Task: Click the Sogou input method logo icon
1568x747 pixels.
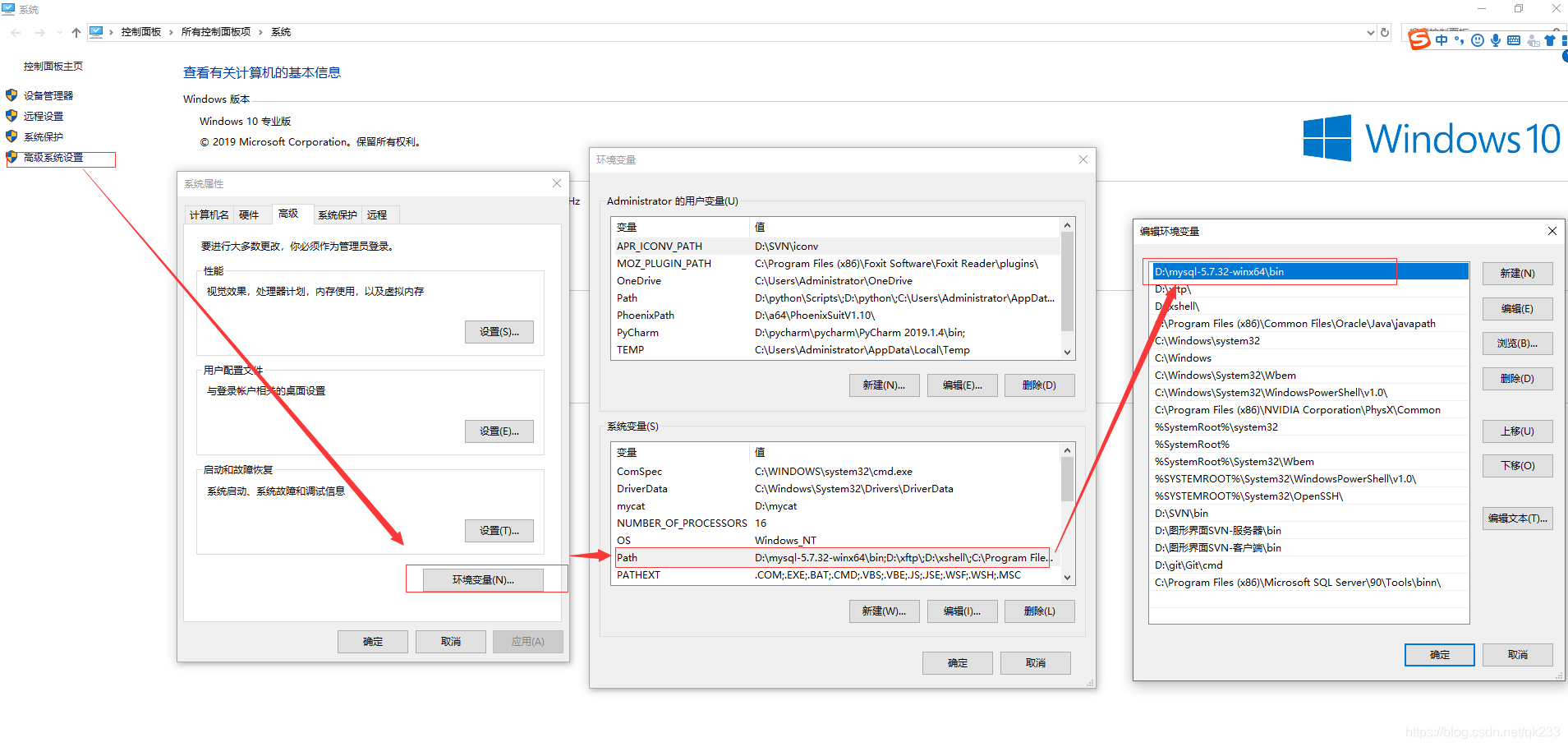Action: coord(1419,39)
